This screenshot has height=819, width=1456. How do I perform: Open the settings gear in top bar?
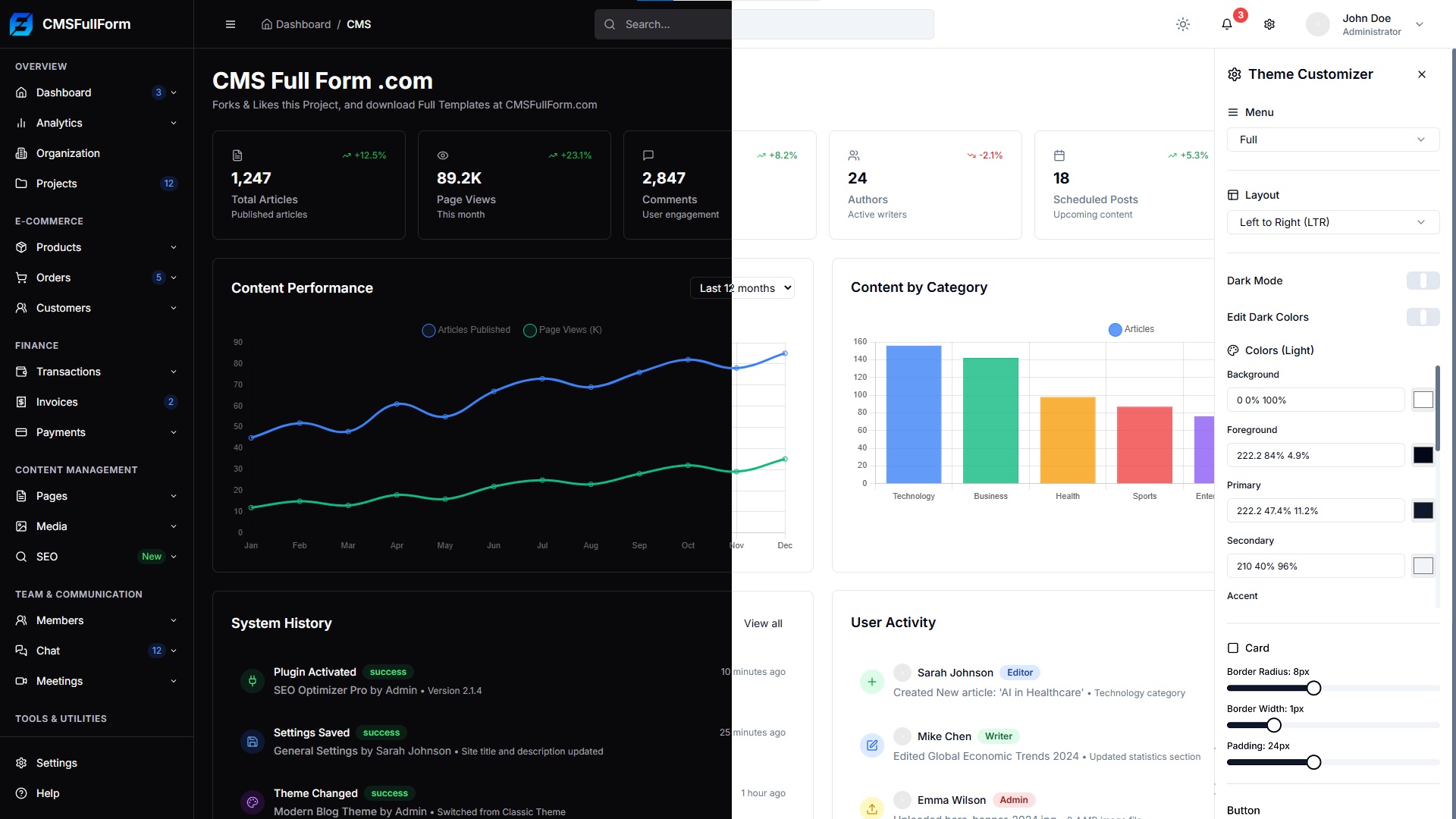click(x=1269, y=24)
